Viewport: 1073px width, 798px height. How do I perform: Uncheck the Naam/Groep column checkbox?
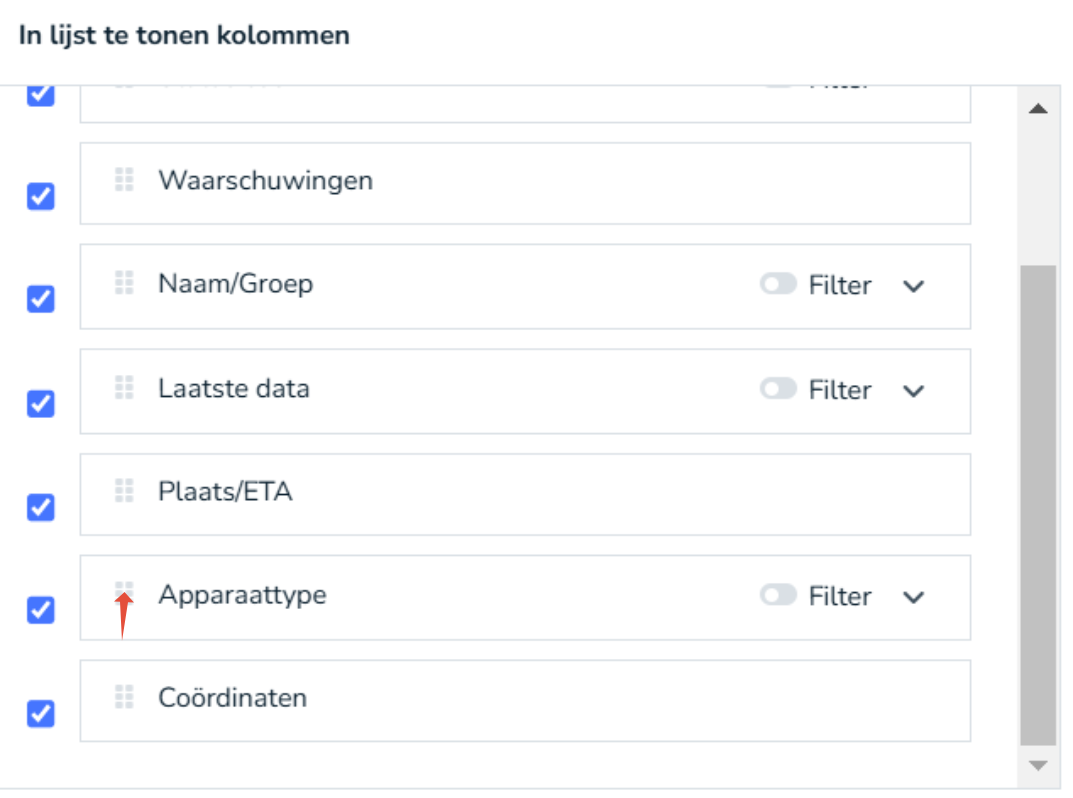[x=41, y=299]
